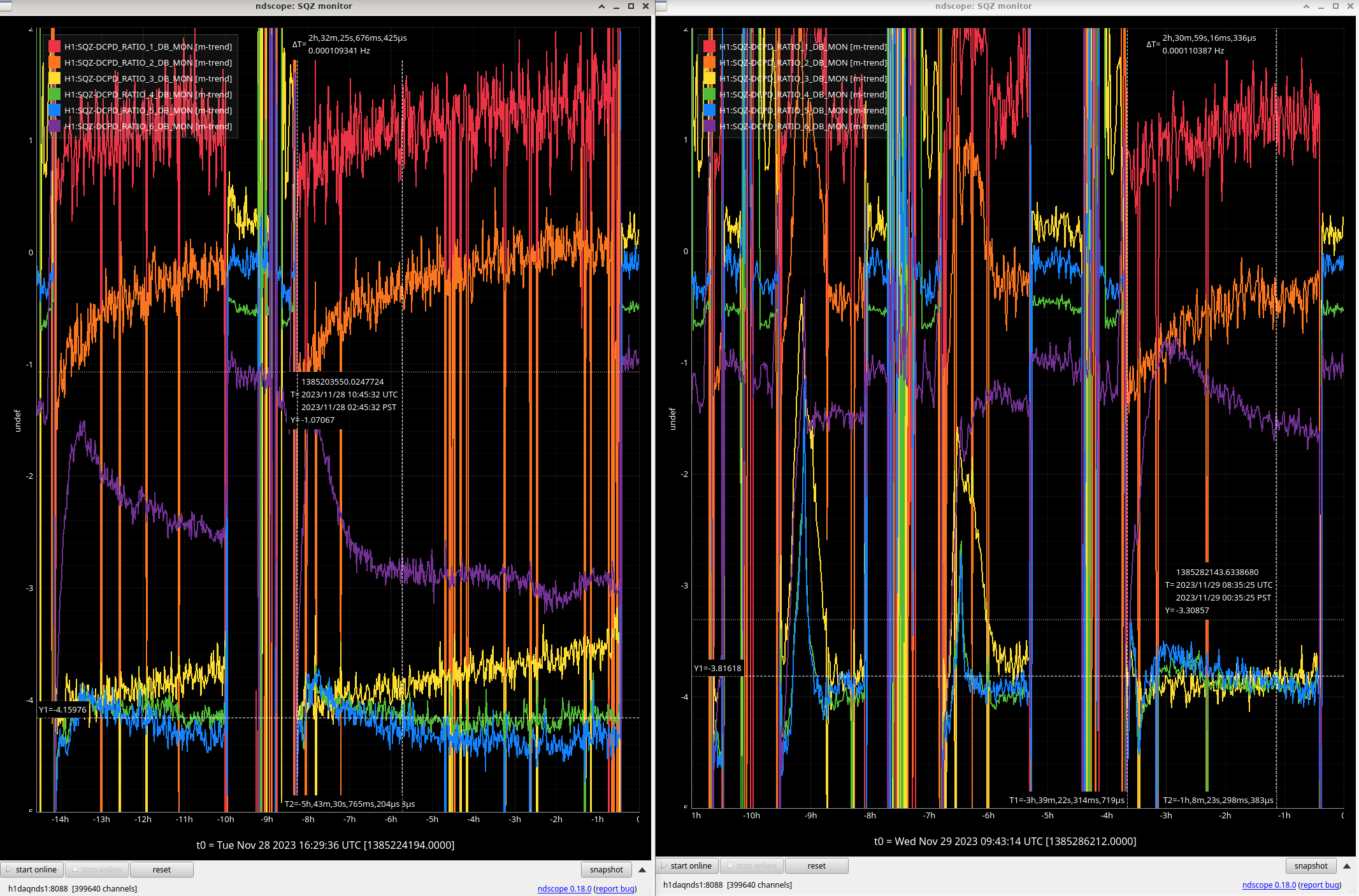Image resolution: width=1359 pixels, height=896 pixels.
Task: Click reset button in left window
Action: click(161, 869)
